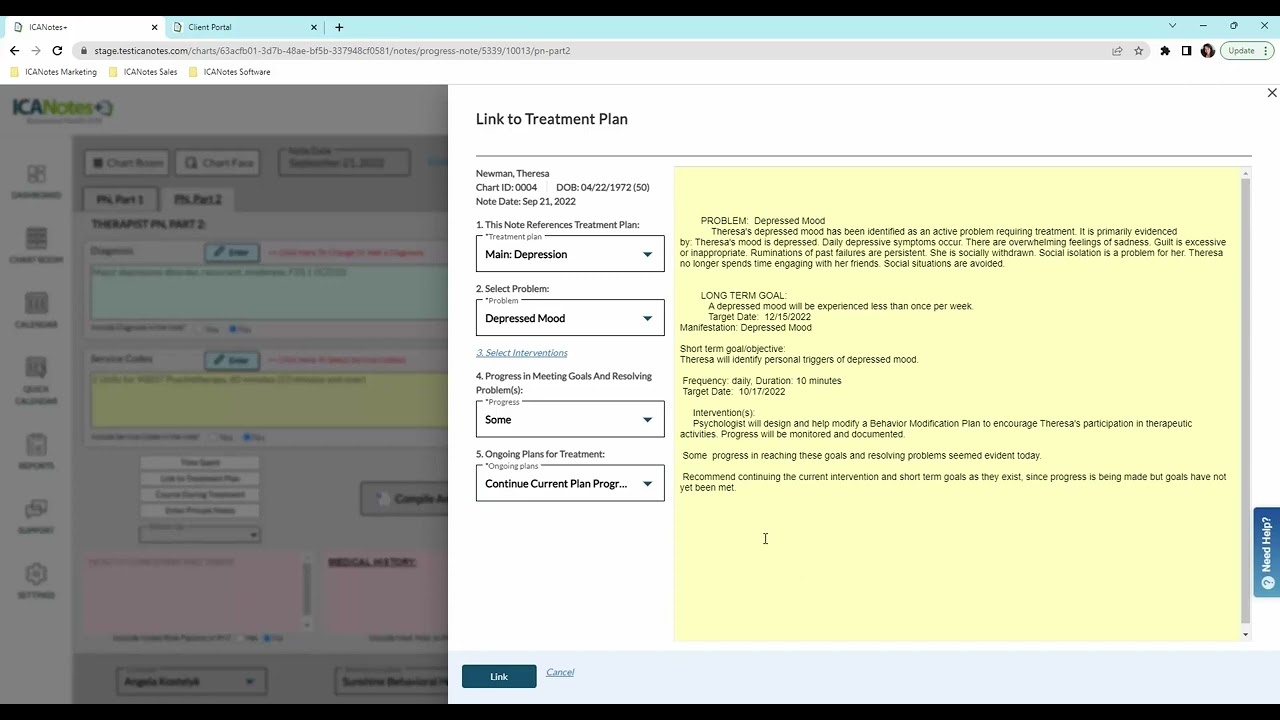Viewport: 1280px width, 720px height.
Task: Bookmark this page with the star icon
Action: [1138, 50]
